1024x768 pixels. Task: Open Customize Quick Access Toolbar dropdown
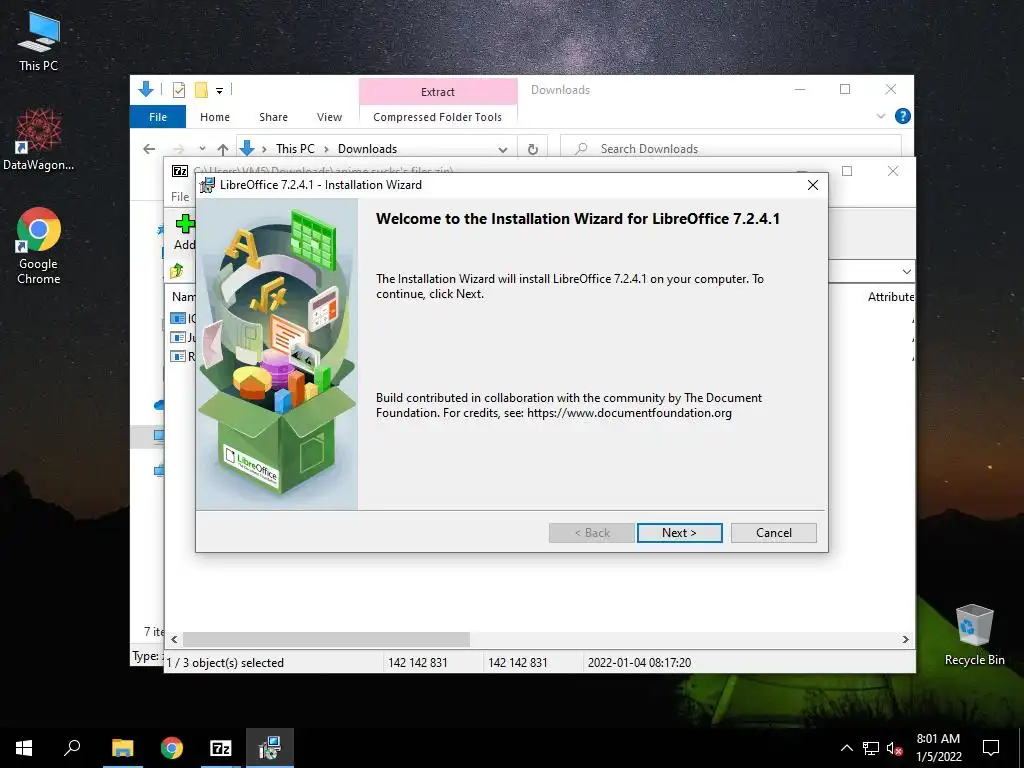219,91
